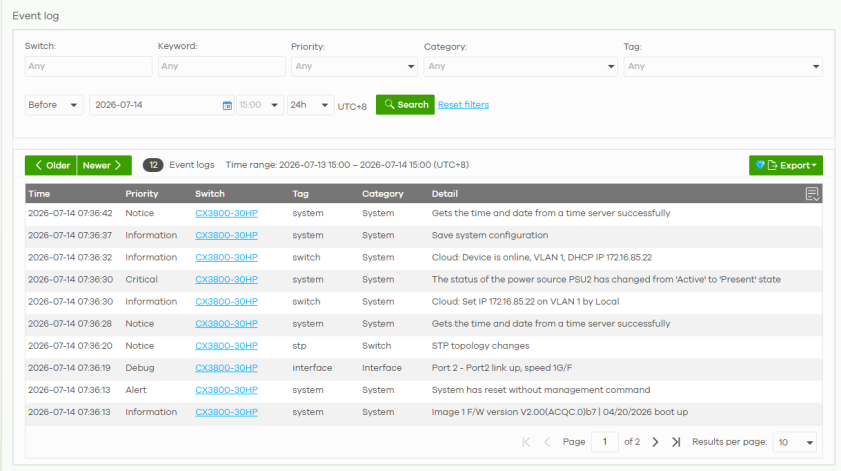Click the Alert priority cell
Image resolution: width=841 pixels, height=471 pixels.
[136, 389]
